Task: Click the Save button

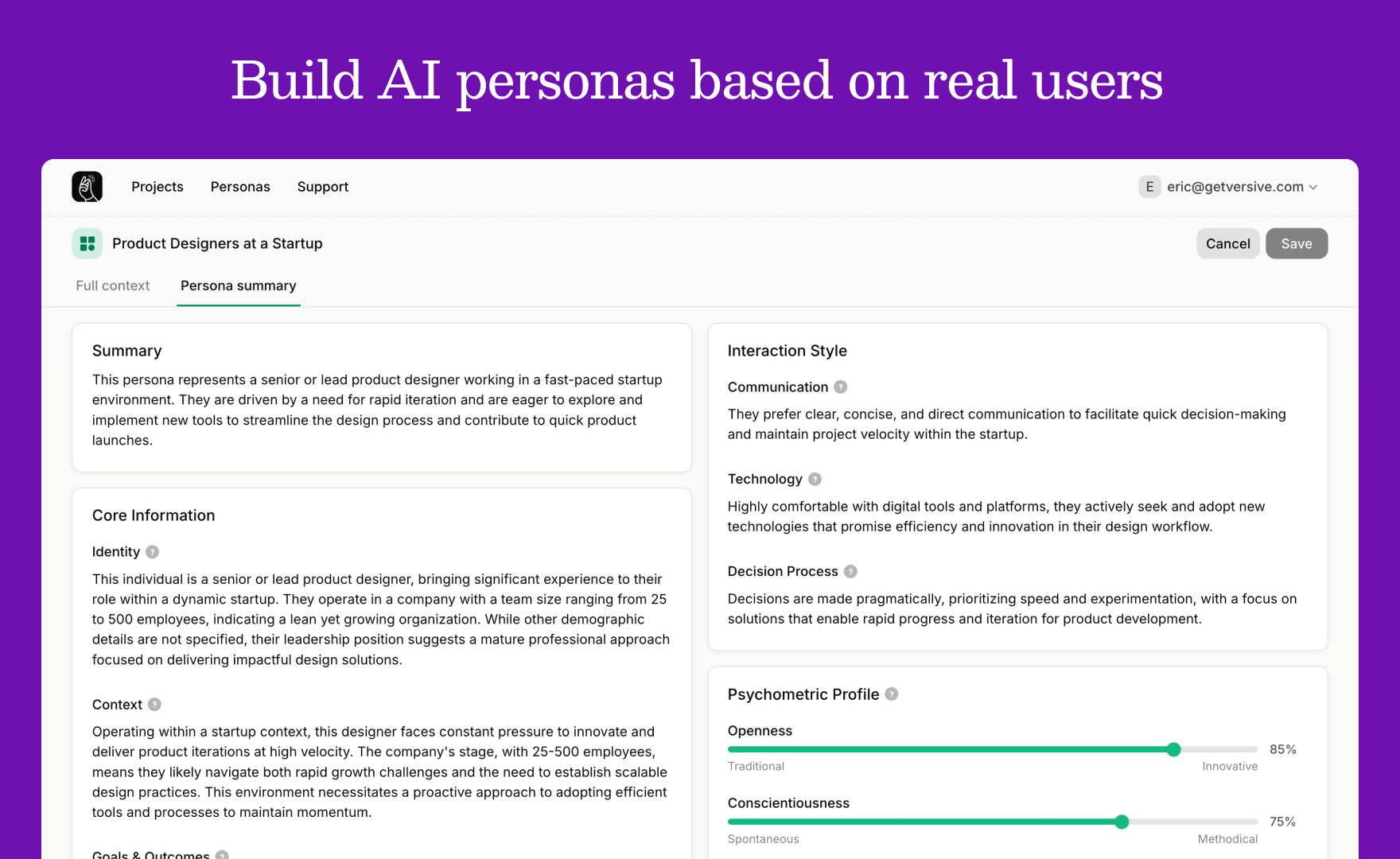Action: pyautogui.click(x=1296, y=244)
